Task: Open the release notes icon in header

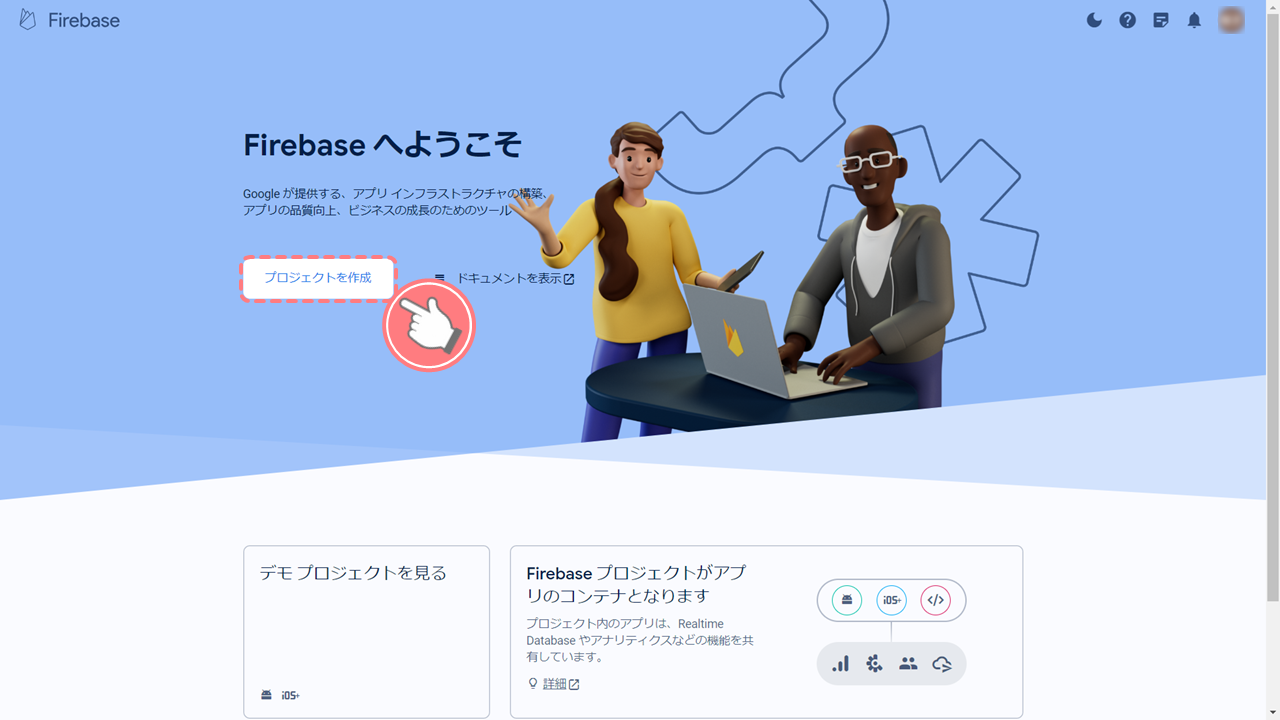Action: 1160,20
